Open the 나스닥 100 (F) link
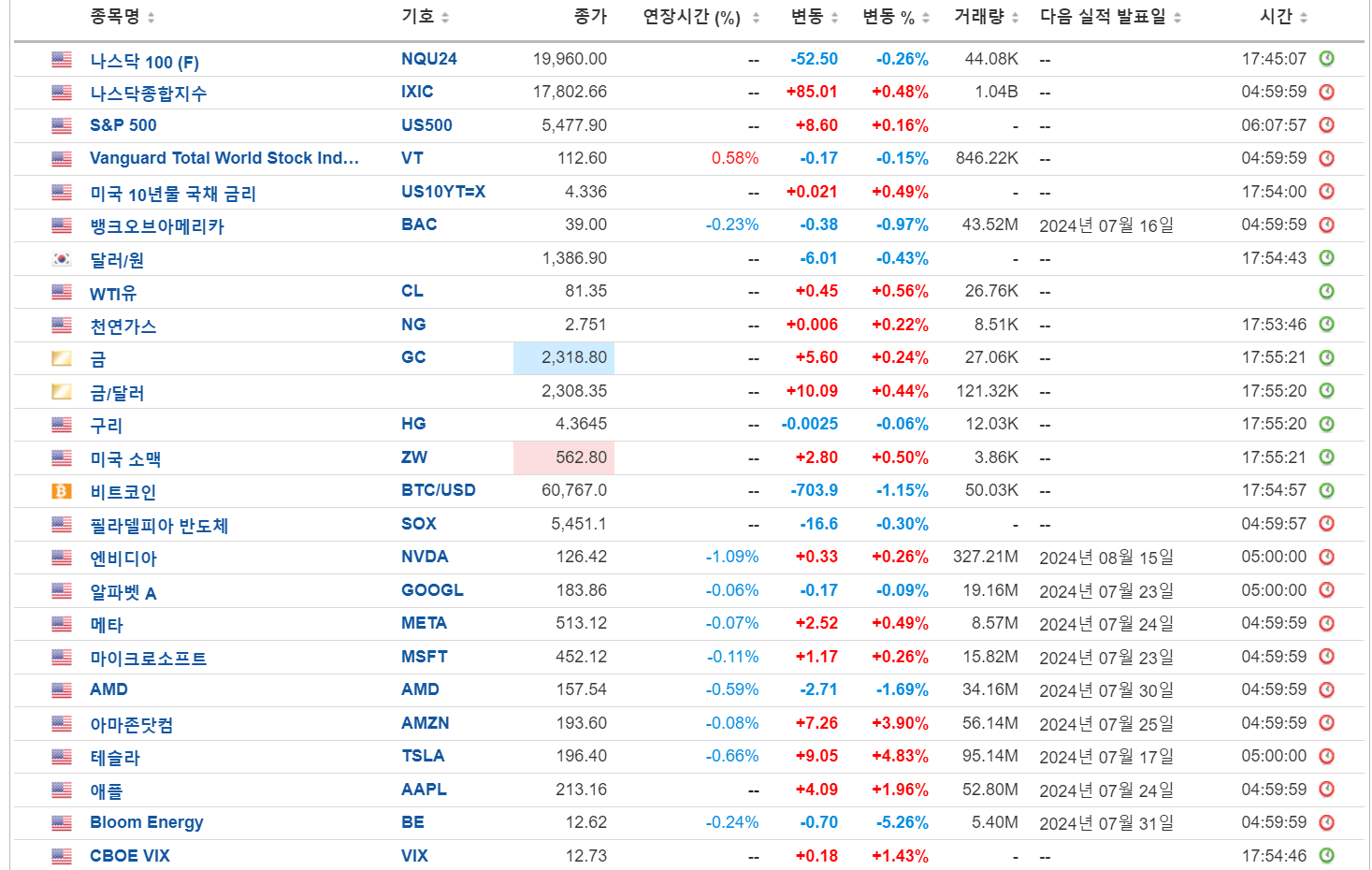This screenshot has width=1372, height=870. coord(144,62)
